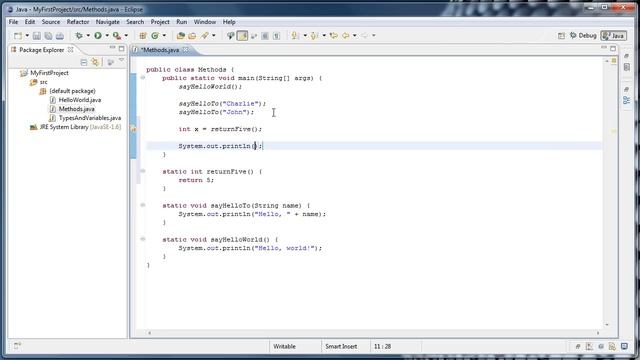Screen dimensions: 640x360
Task: Click warning marker beside int x line
Action: coord(133,129)
